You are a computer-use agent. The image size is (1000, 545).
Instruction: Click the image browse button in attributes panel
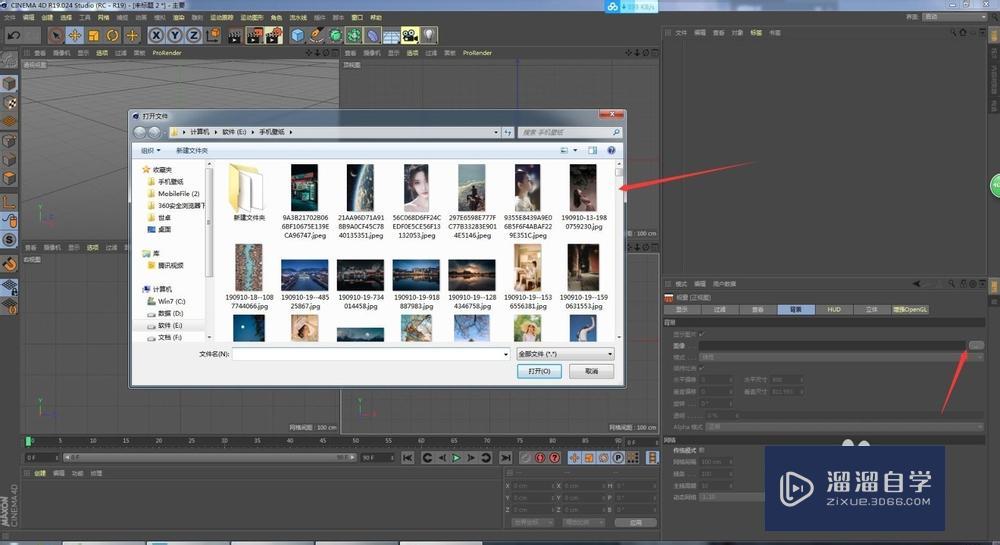click(976, 345)
